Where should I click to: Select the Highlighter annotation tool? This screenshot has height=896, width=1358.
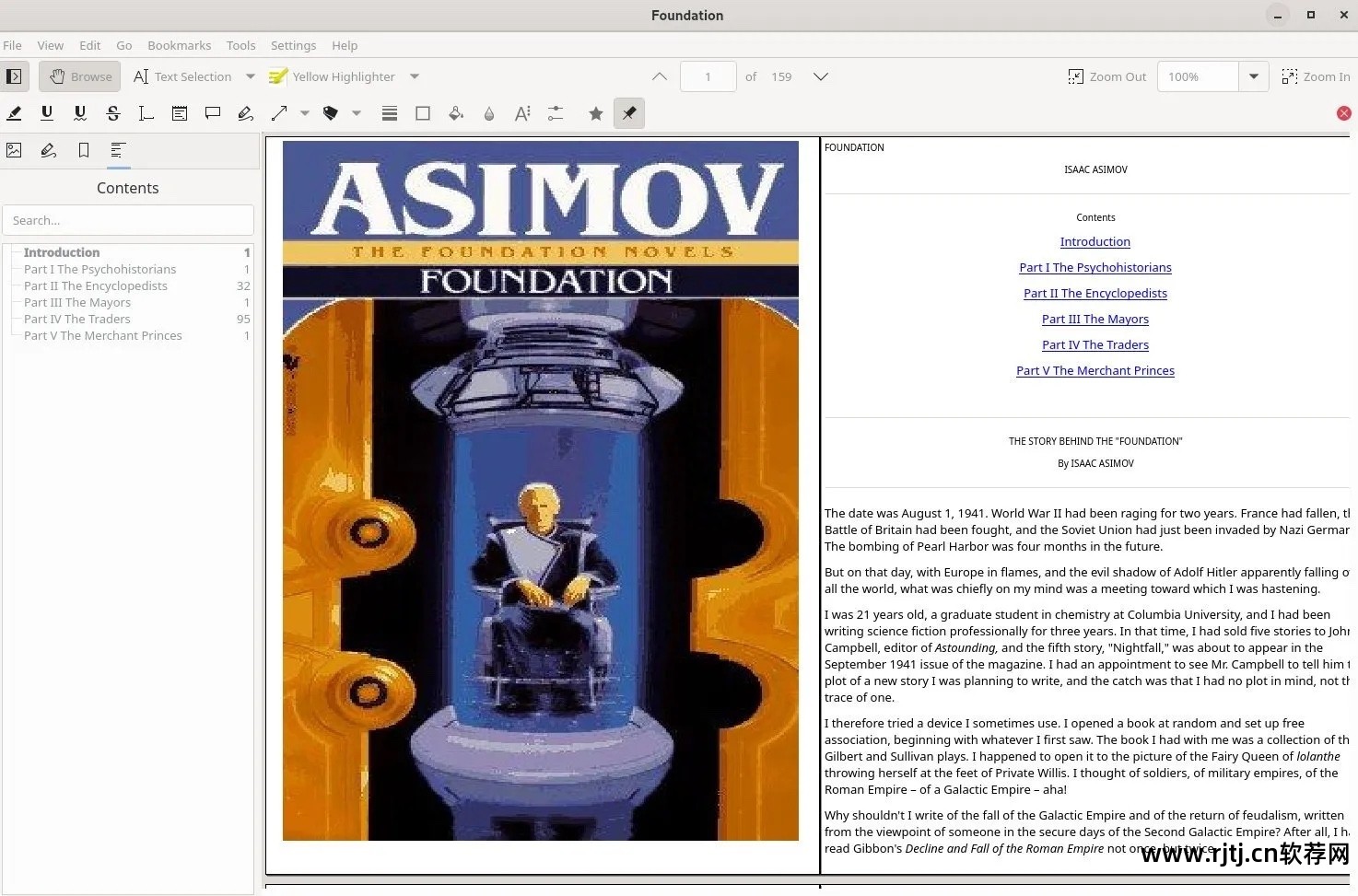[14, 113]
